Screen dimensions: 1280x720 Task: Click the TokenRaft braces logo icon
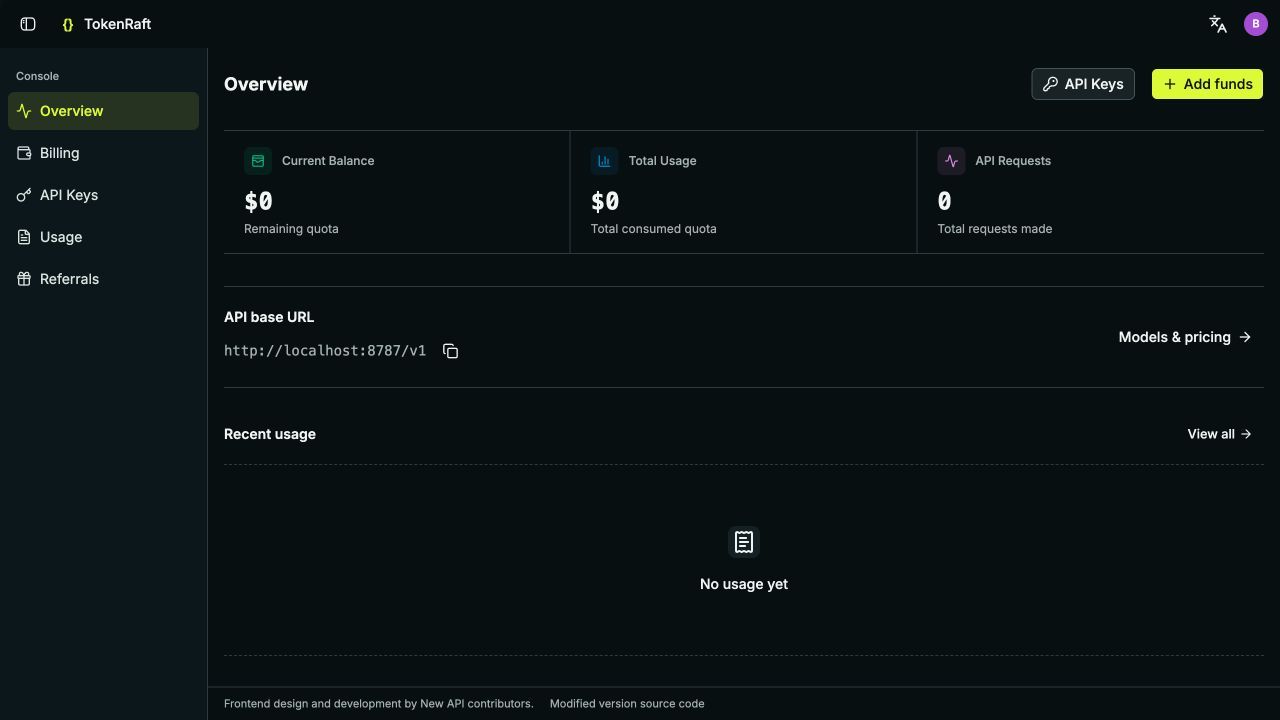click(68, 24)
